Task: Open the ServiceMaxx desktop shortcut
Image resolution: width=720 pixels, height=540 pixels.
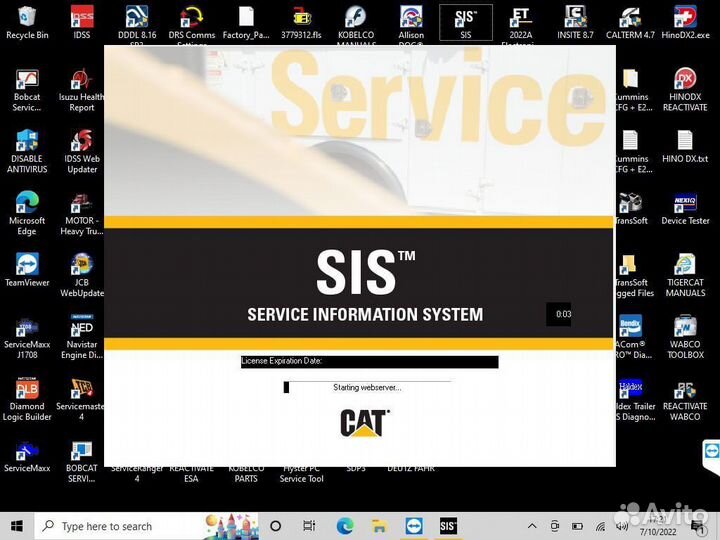Action: pos(27,457)
